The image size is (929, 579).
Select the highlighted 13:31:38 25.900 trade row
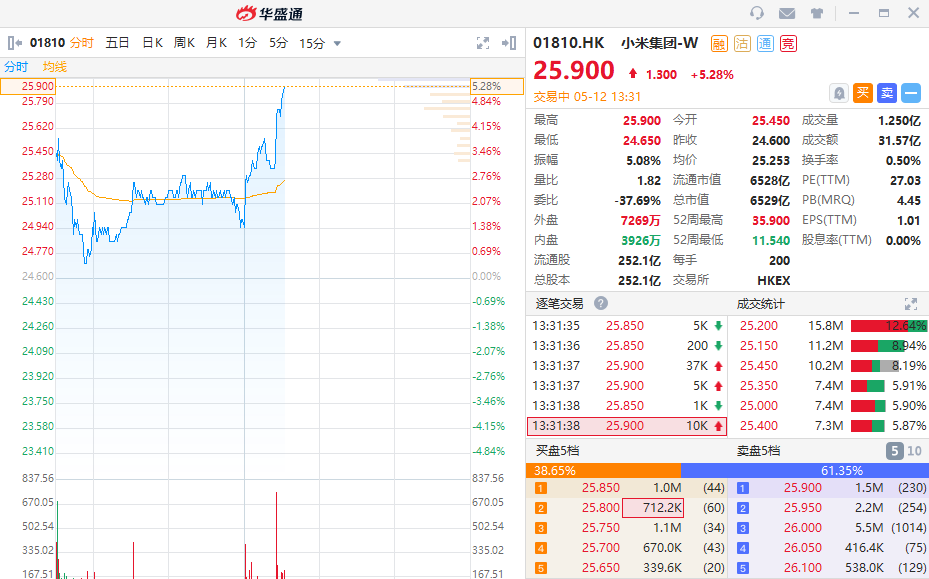click(x=627, y=426)
